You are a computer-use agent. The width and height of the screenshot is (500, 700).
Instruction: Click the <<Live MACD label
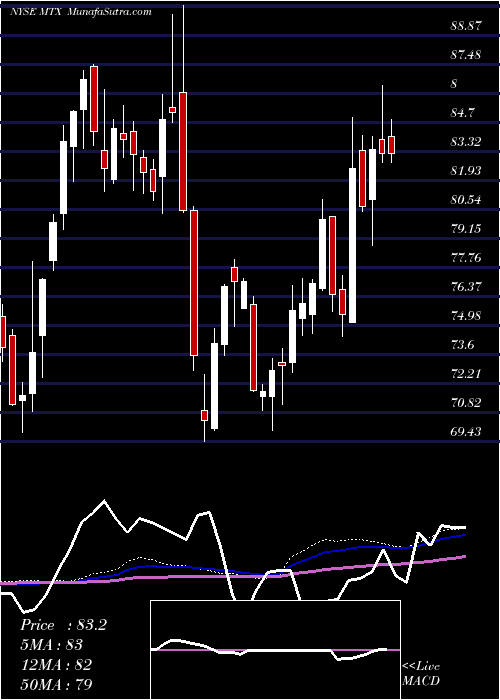[x=421, y=674]
